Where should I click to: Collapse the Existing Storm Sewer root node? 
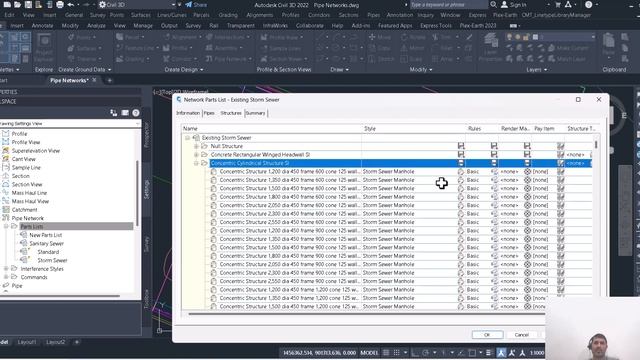pyautogui.click(x=187, y=138)
